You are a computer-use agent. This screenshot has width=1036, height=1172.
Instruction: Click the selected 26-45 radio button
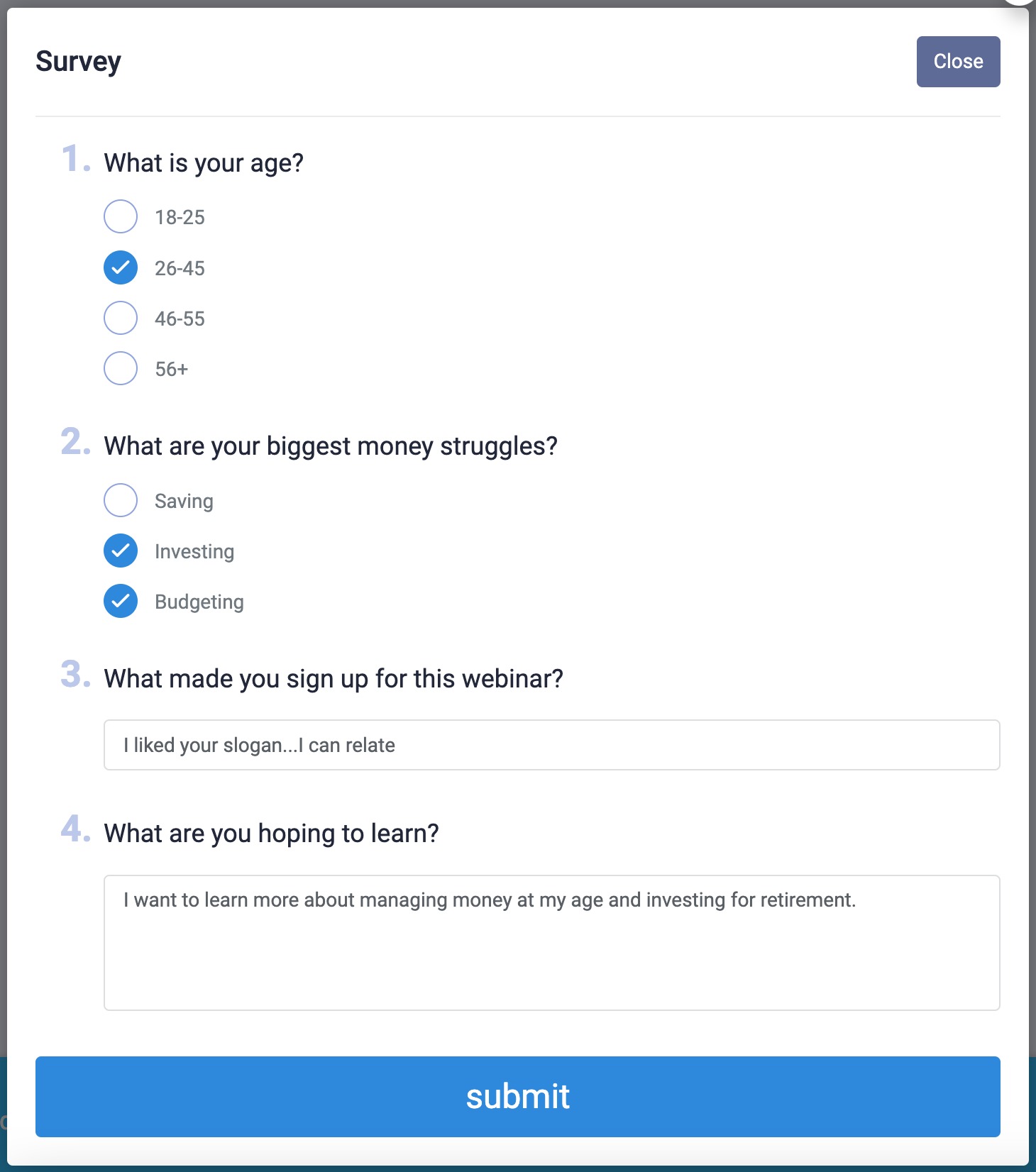121,267
